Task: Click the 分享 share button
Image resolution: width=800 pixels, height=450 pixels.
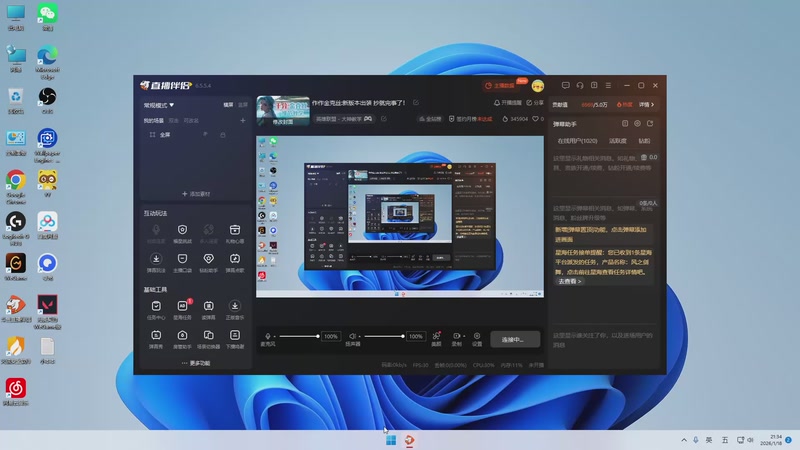Action: pyautogui.click(x=535, y=103)
